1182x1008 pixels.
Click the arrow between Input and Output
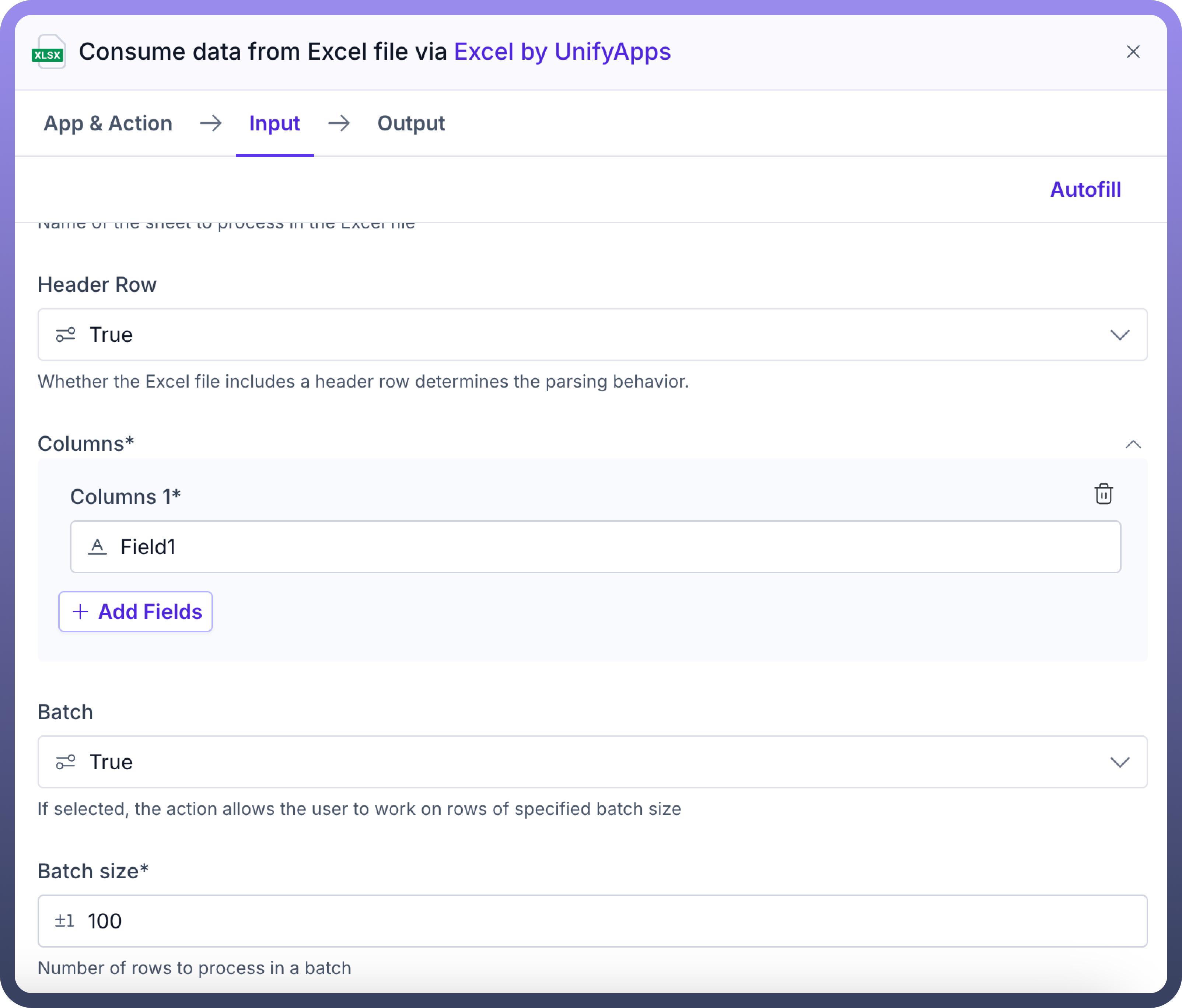click(x=339, y=123)
